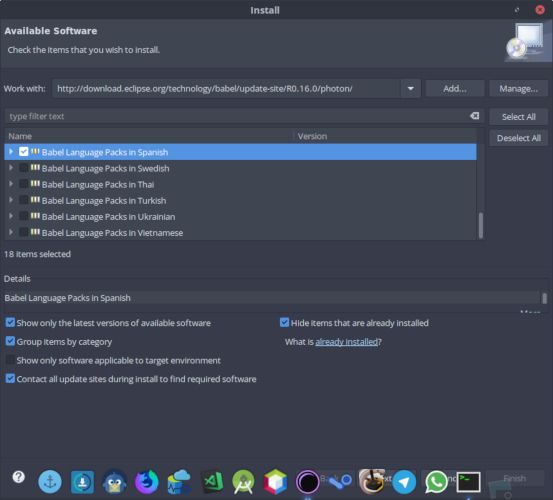Click the Vietnamese language pack package icon
The image size is (553, 500).
[x=35, y=232]
